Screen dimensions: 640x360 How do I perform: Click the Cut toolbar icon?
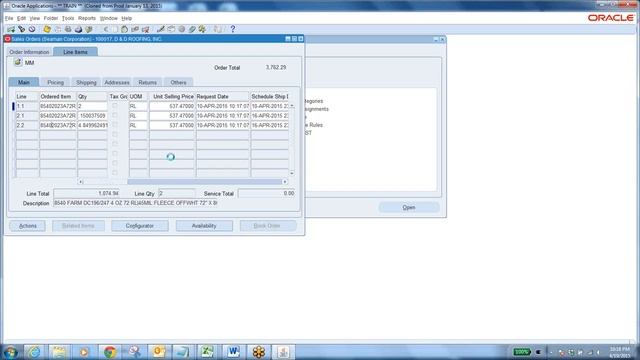106,29
